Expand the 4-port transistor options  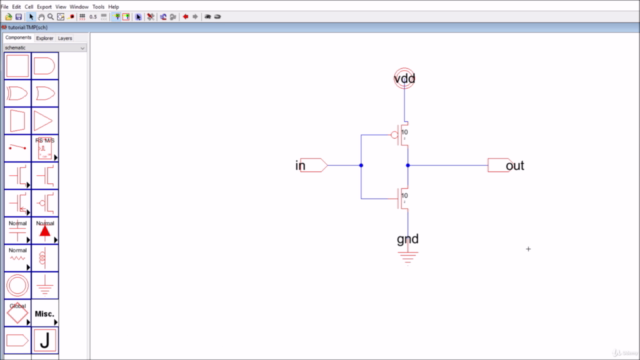tap(28, 212)
